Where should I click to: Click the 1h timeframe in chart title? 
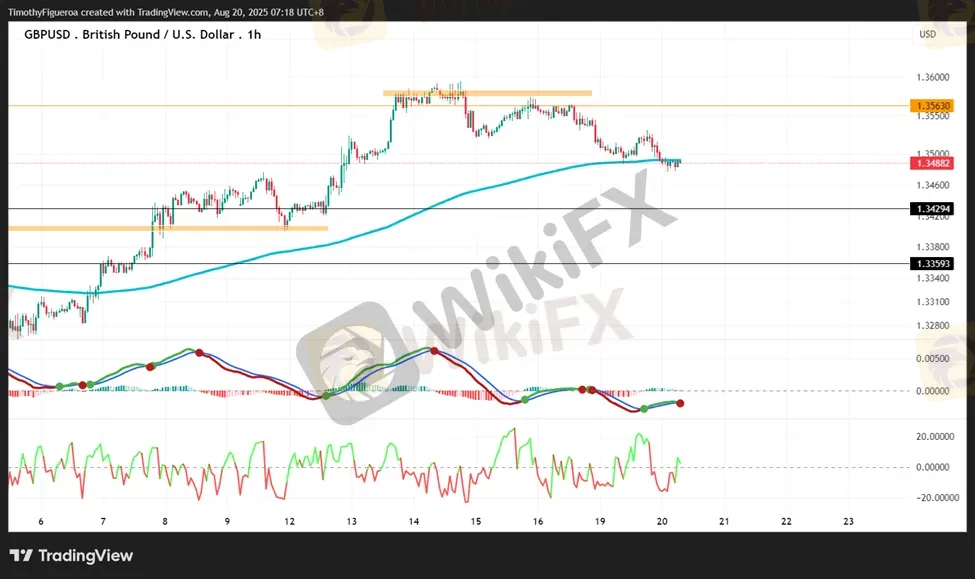coord(254,34)
